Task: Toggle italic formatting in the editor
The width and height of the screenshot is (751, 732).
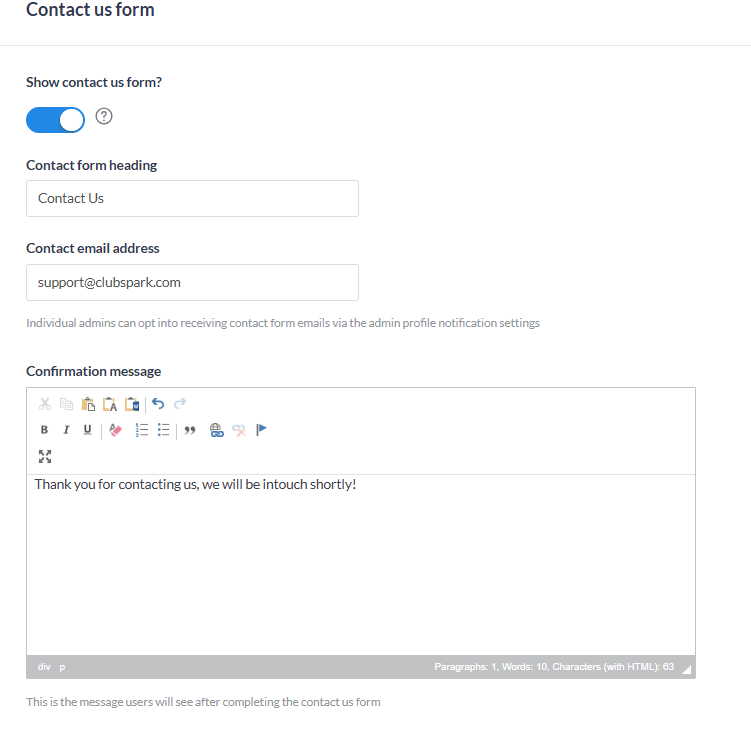Action: [66, 430]
